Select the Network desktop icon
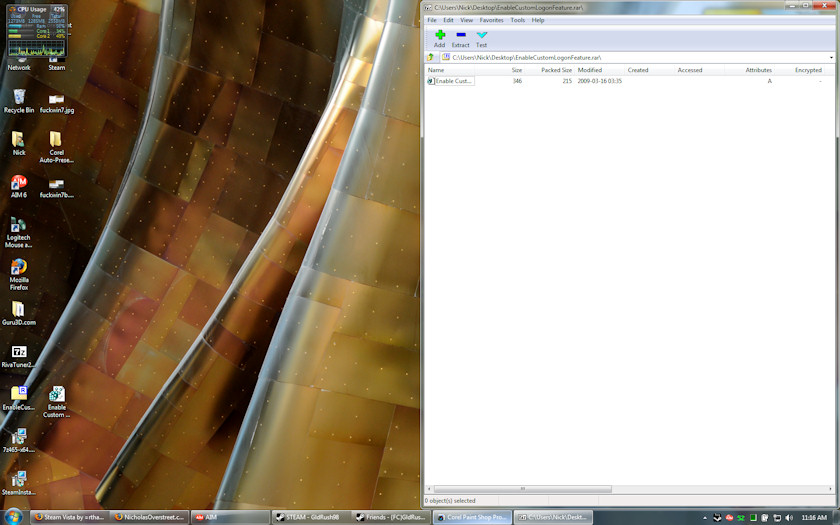840x525 pixels. coord(19,64)
